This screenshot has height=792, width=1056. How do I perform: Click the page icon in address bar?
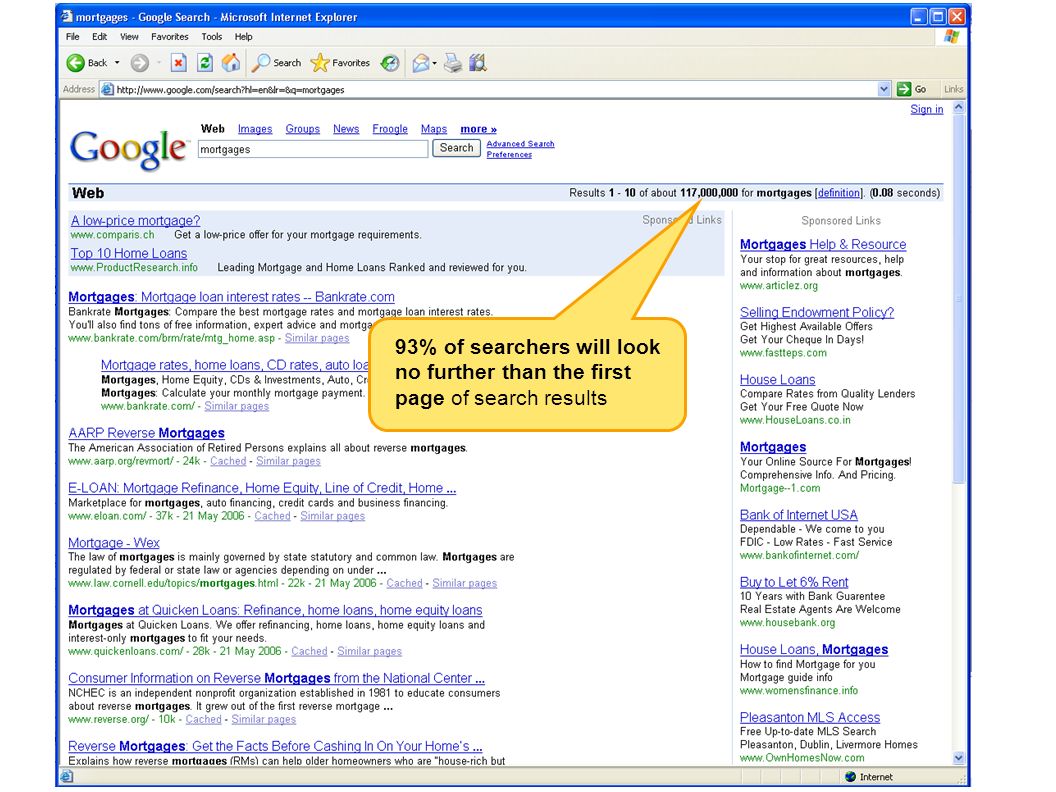pyautogui.click(x=107, y=89)
